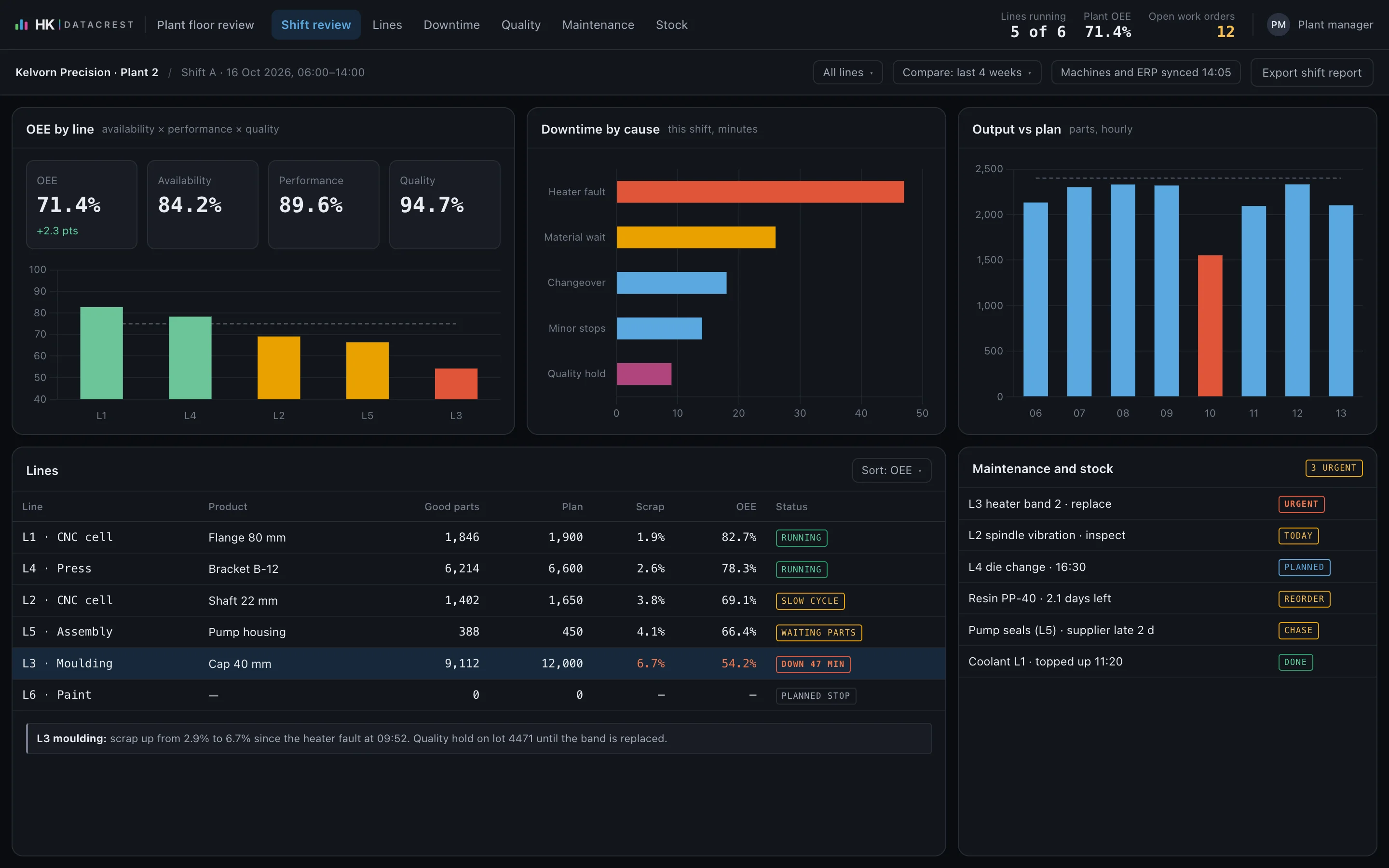Click the L3 moulding scrap note
1389x868 pixels.
[479, 739]
